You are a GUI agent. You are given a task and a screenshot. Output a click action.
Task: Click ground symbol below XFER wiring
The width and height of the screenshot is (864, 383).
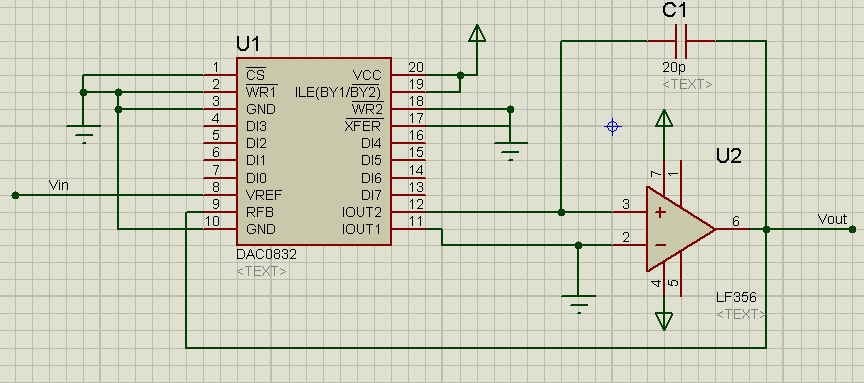click(511, 151)
